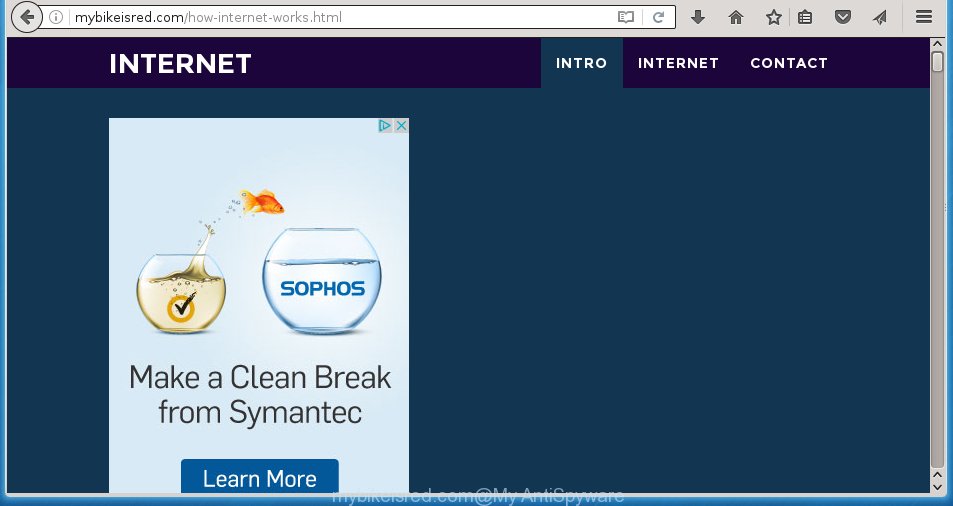Click the SOPHOS fishbowl image in ad
This screenshot has width=953, height=506.
(322, 281)
